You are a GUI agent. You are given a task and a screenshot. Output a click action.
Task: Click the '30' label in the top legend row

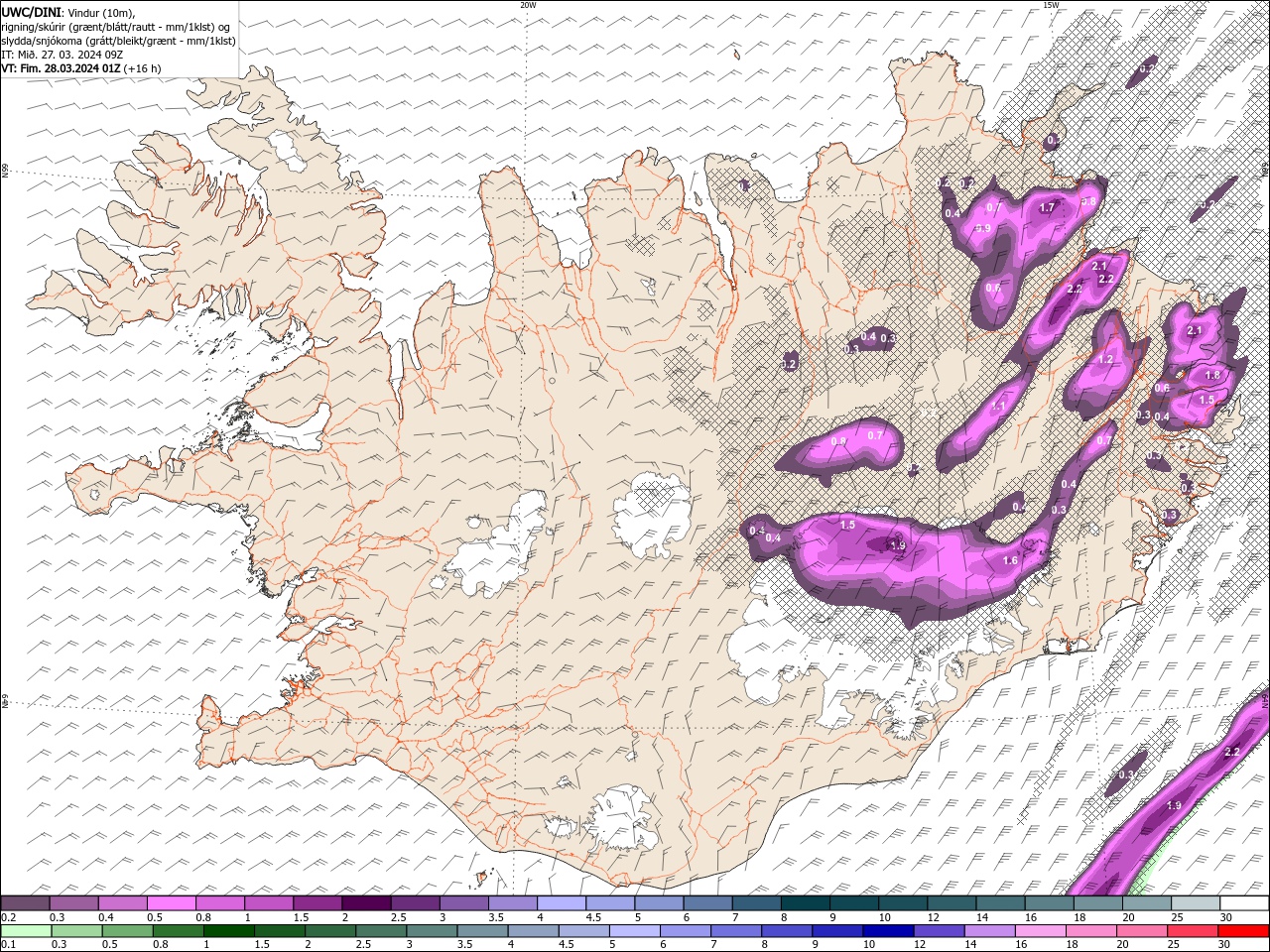click(x=1226, y=917)
